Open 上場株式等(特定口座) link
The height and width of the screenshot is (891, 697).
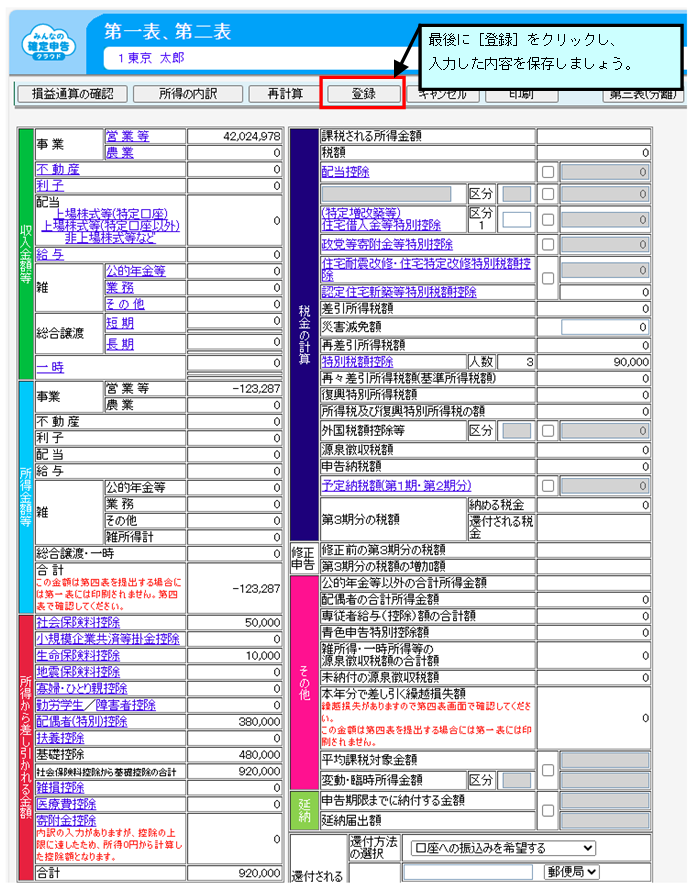point(111,214)
